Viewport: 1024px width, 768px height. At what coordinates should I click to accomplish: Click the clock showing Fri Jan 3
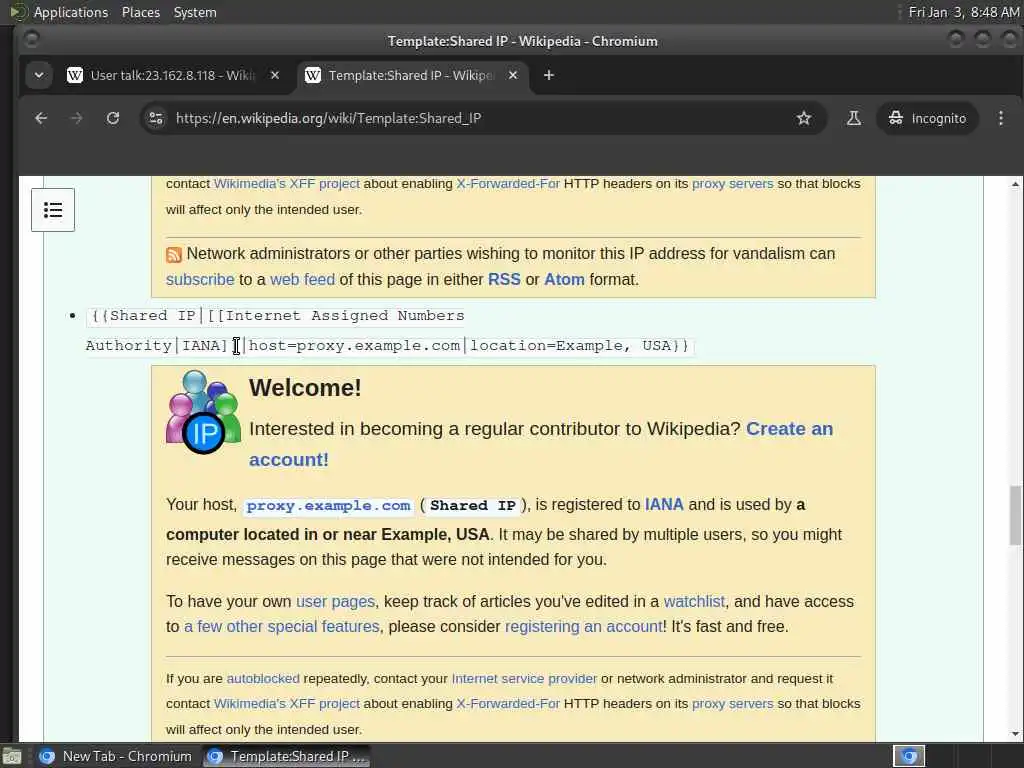click(x=963, y=12)
